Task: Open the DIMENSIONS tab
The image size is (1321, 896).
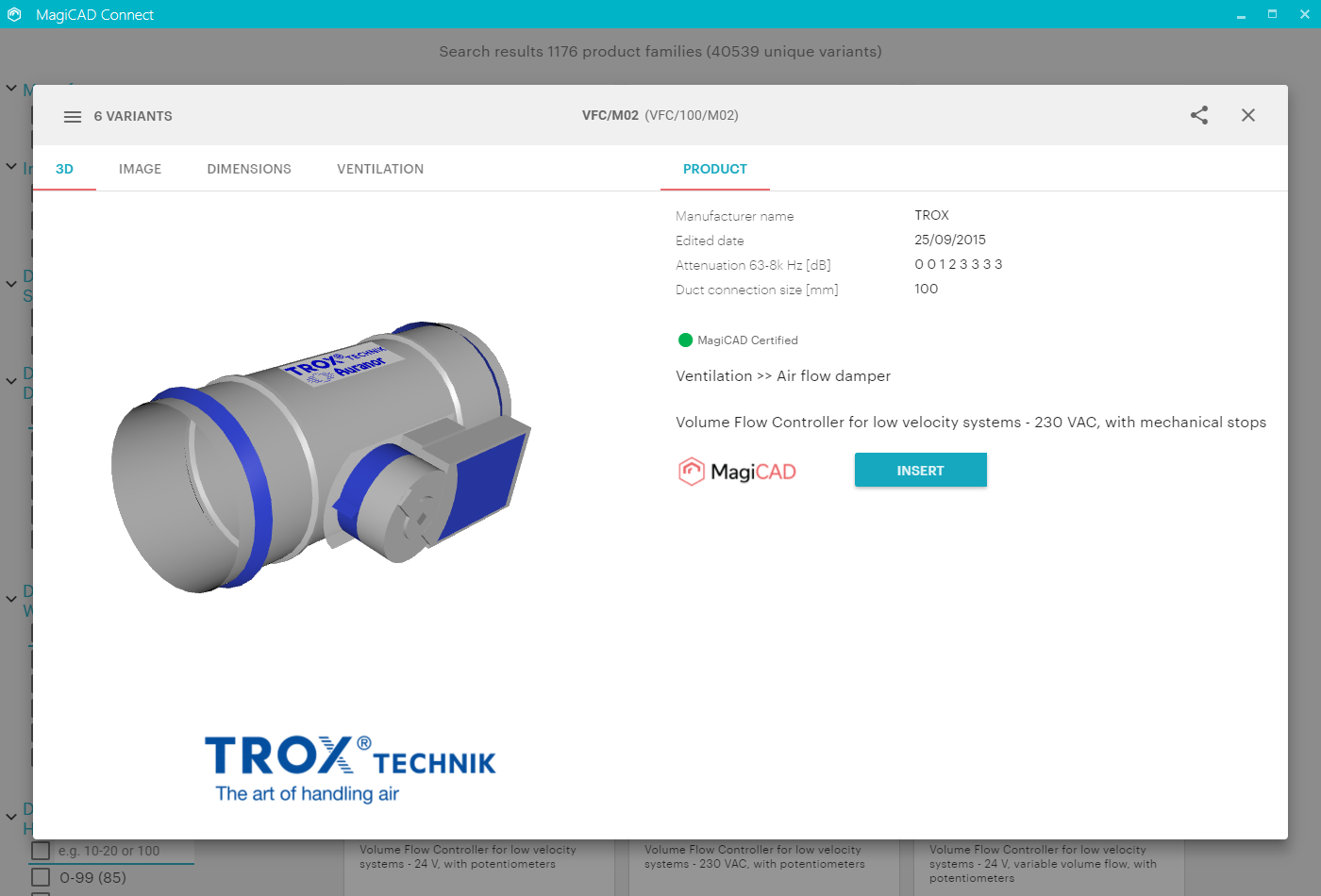Action: coord(249,169)
